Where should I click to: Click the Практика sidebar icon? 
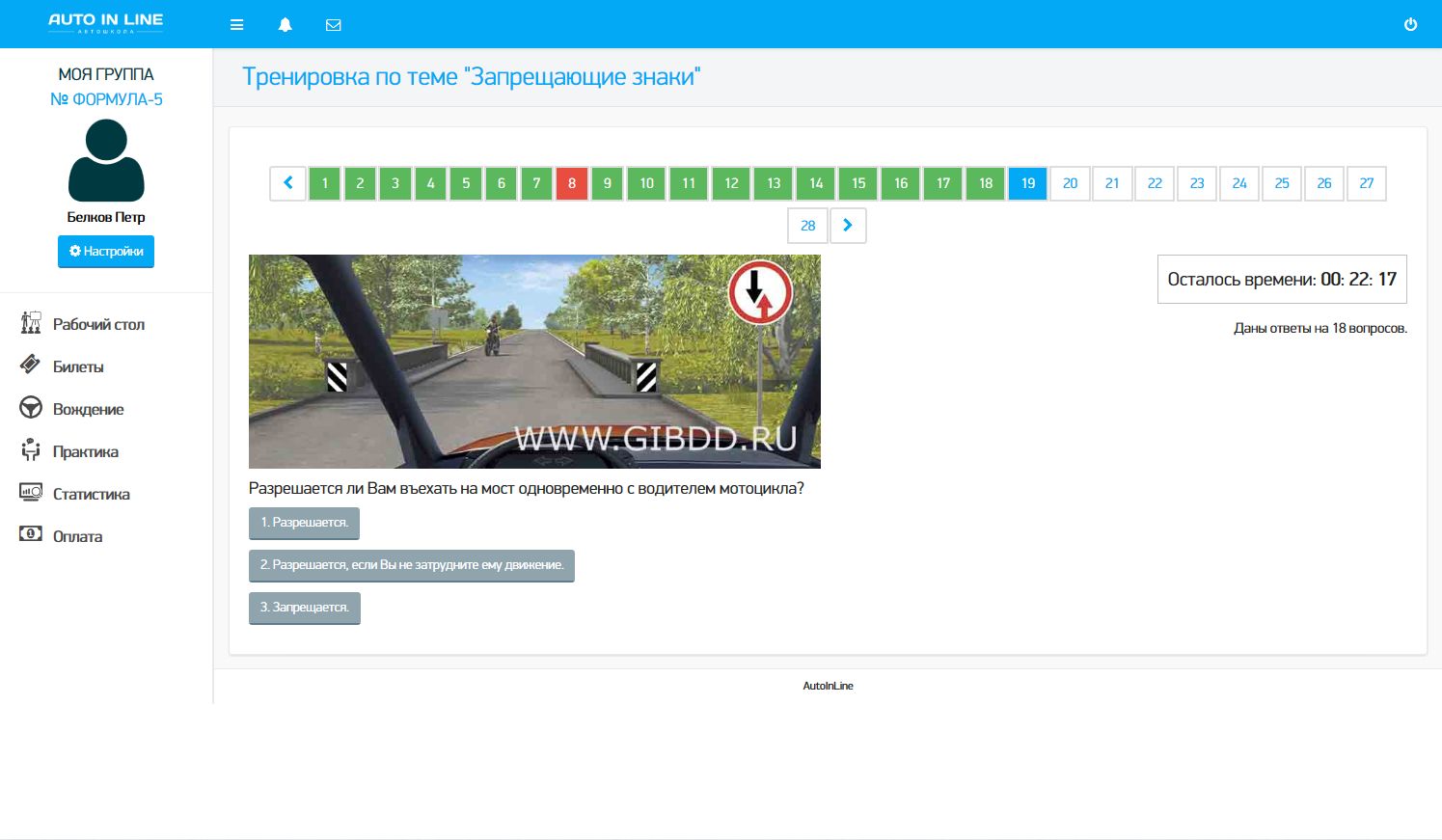31,450
